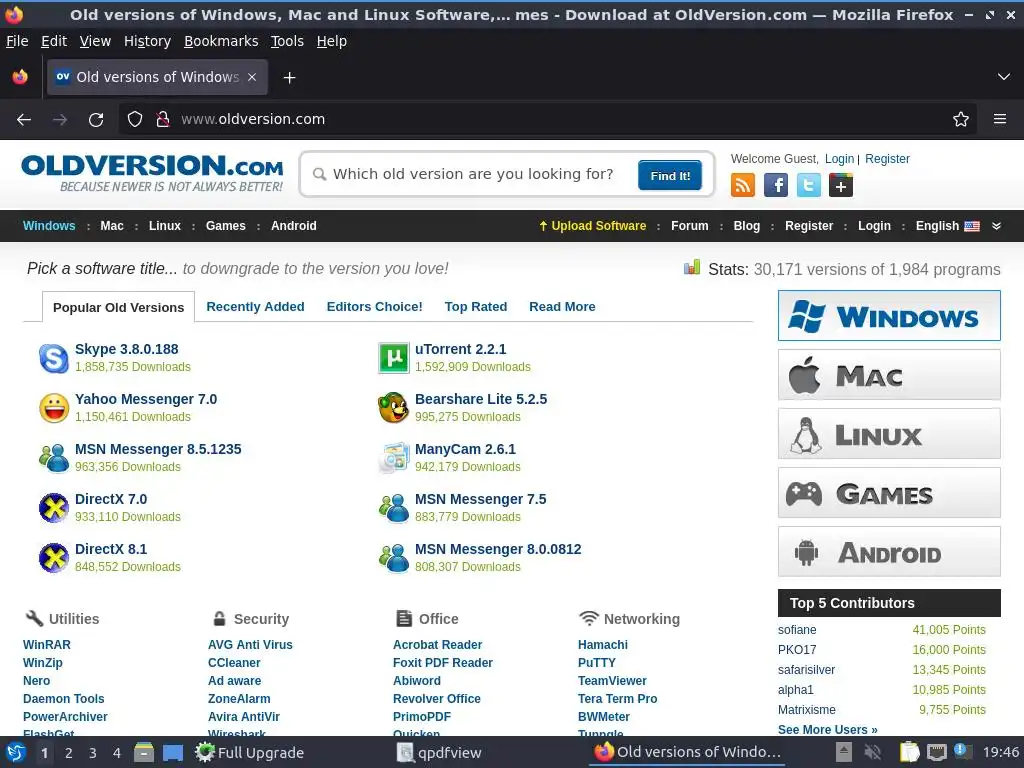Viewport: 1024px width, 768px height.
Task: Click the MSN Messenger 8.5.1235 icon
Action: click(x=54, y=458)
